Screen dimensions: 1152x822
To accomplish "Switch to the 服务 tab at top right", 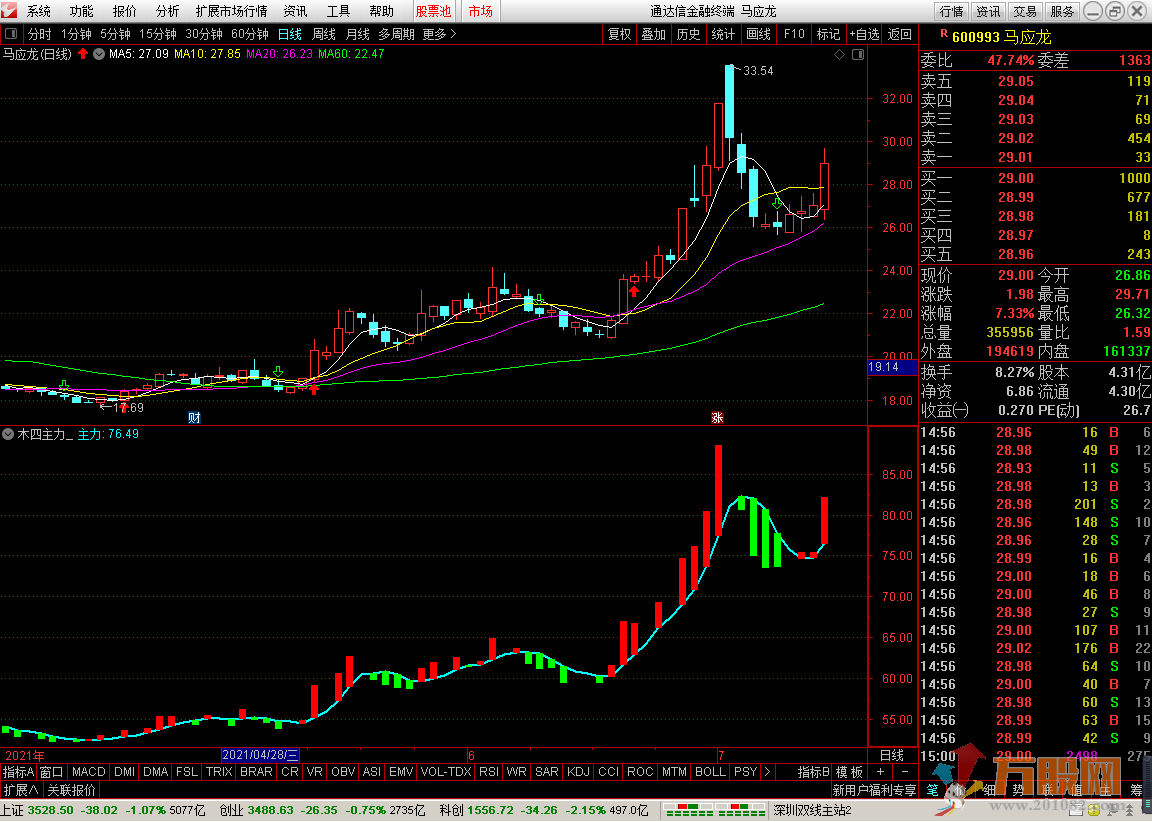I will (x=1062, y=11).
